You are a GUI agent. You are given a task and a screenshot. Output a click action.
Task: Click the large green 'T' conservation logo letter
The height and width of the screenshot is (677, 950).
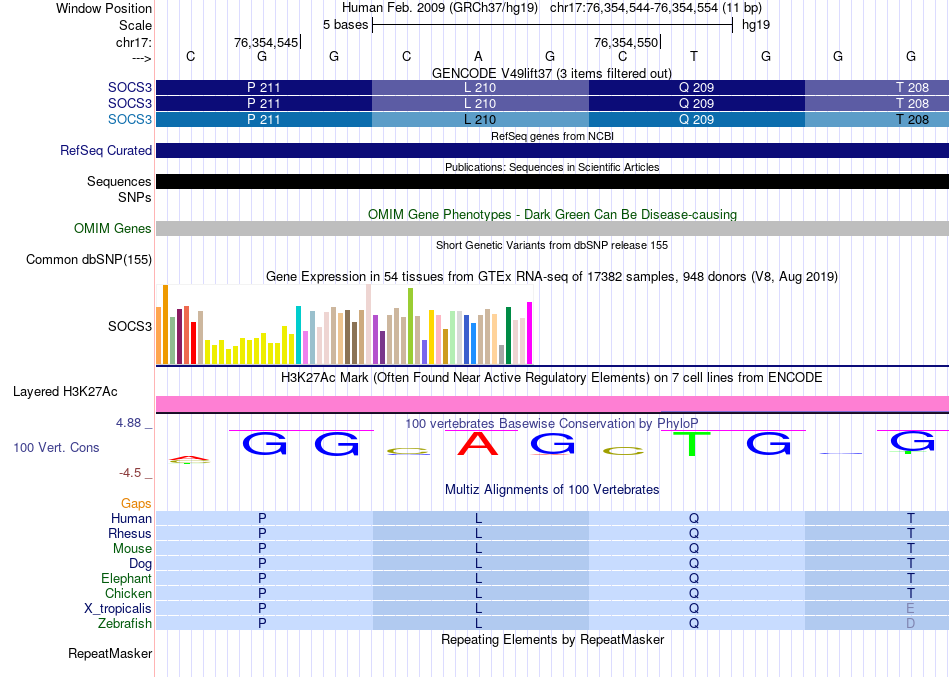click(691, 444)
